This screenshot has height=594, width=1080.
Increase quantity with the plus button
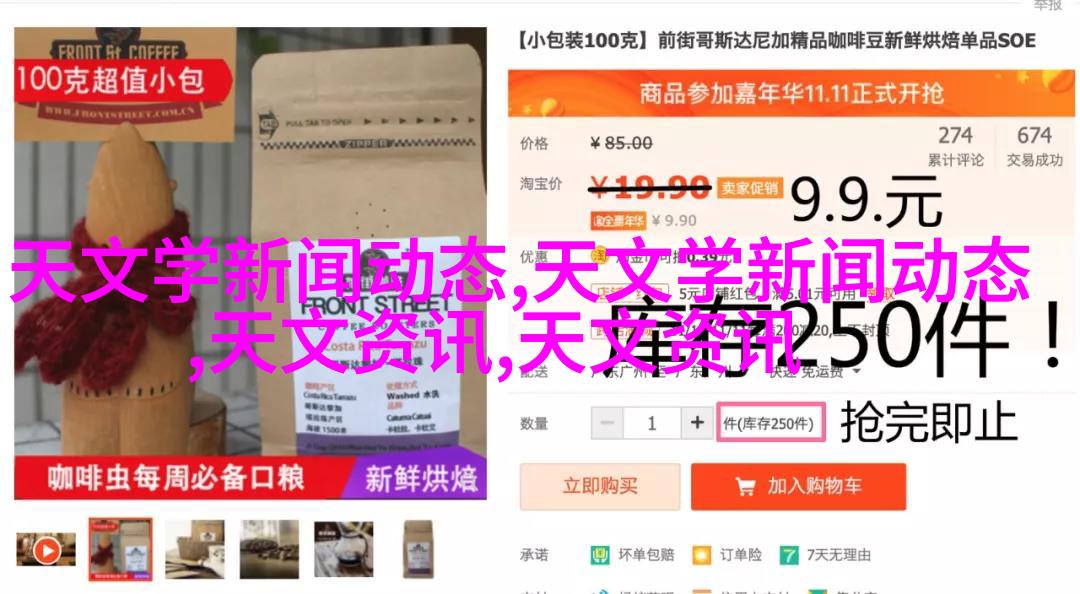coord(697,422)
